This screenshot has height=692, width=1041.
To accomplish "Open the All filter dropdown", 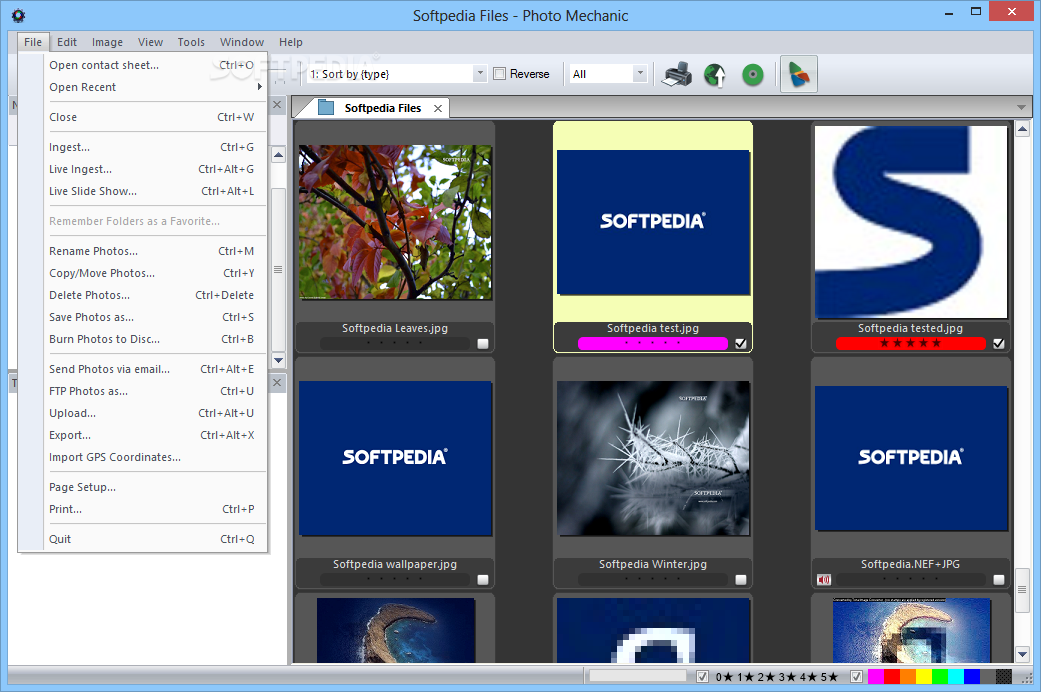I will coord(640,74).
